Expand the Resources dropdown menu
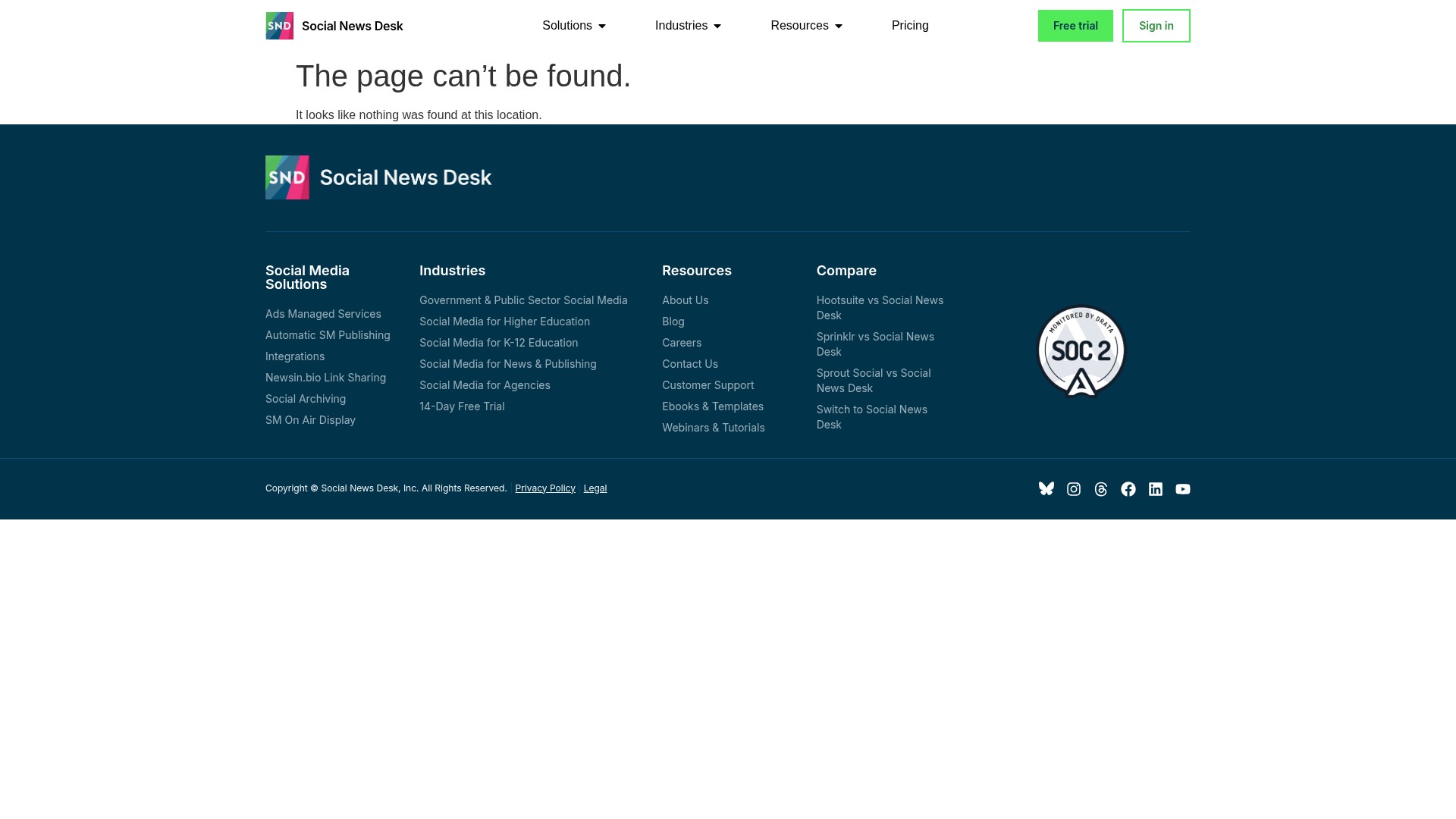This screenshot has width=1456, height=819. point(806,26)
